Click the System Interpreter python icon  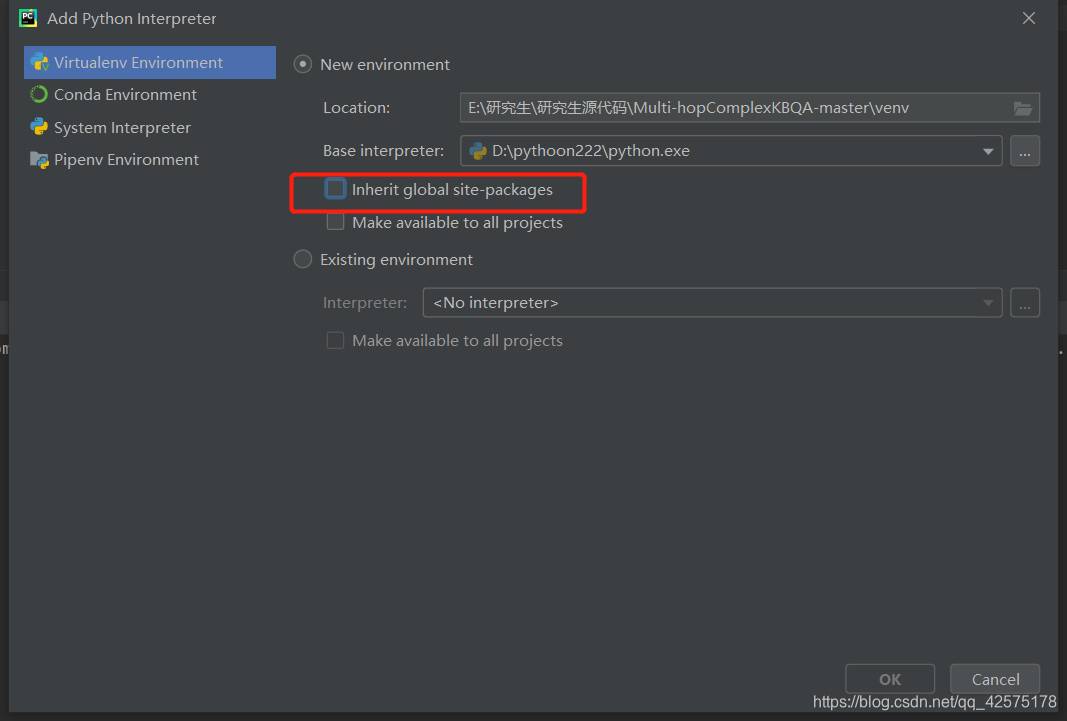click(x=39, y=127)
